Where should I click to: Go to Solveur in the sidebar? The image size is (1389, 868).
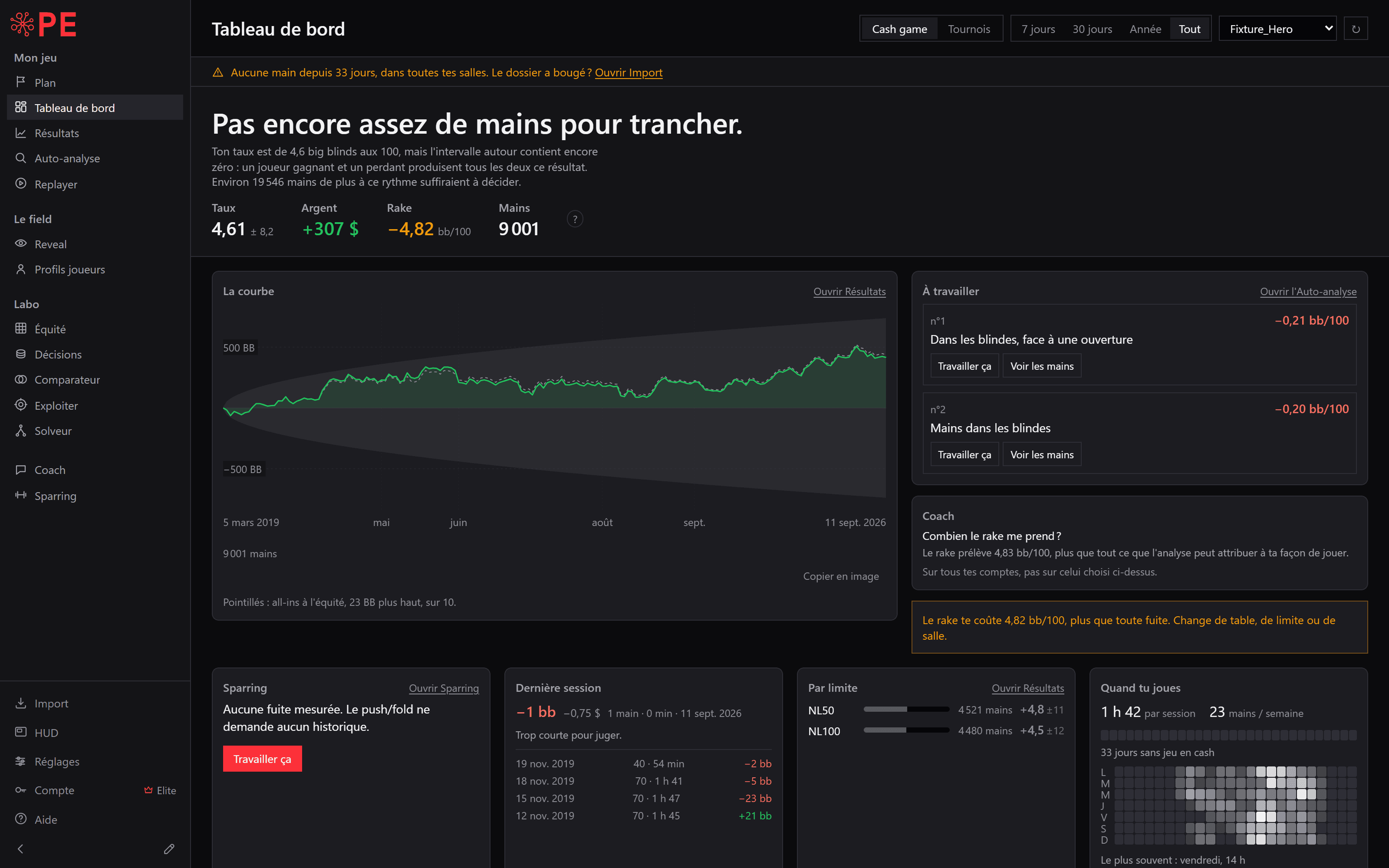[x=95, y=431]
